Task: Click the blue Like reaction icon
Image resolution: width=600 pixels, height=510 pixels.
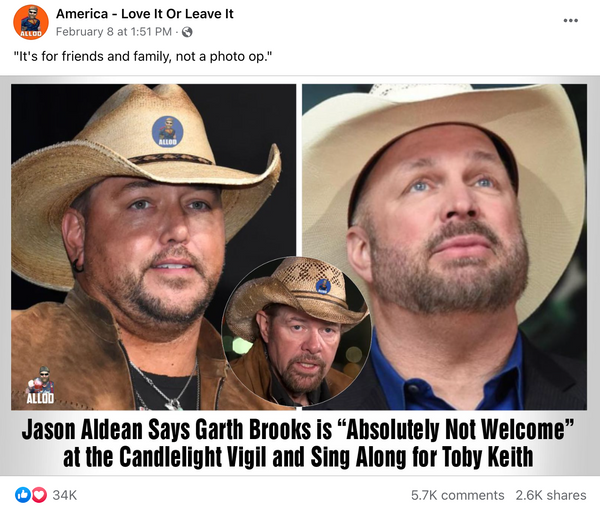Action: pyautogui.click(x=22, y=495)
